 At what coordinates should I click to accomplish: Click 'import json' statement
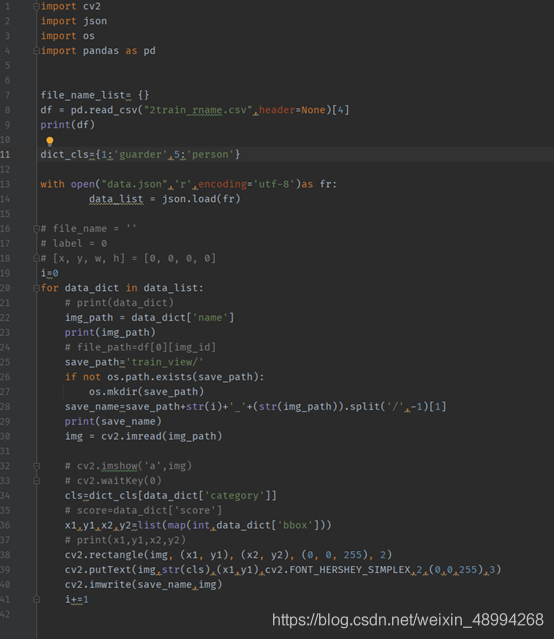click(74, 21)
